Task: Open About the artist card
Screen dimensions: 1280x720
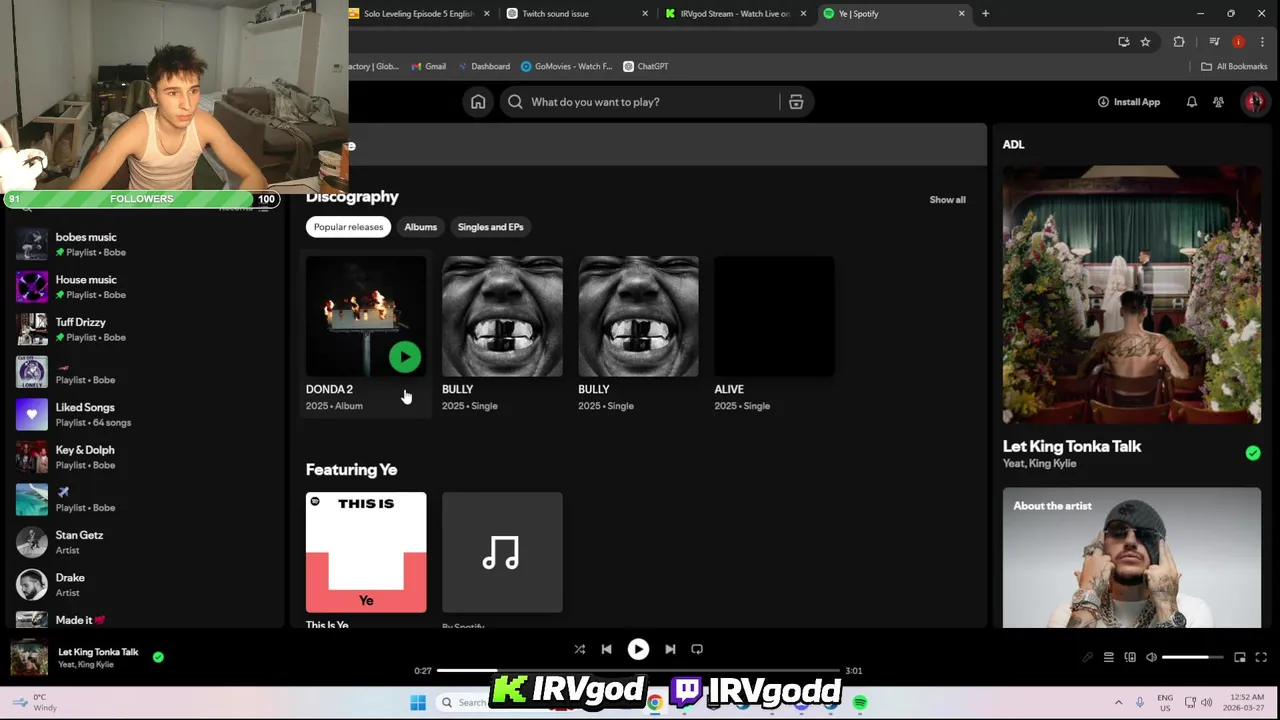Action: [x=1132, y=558]
